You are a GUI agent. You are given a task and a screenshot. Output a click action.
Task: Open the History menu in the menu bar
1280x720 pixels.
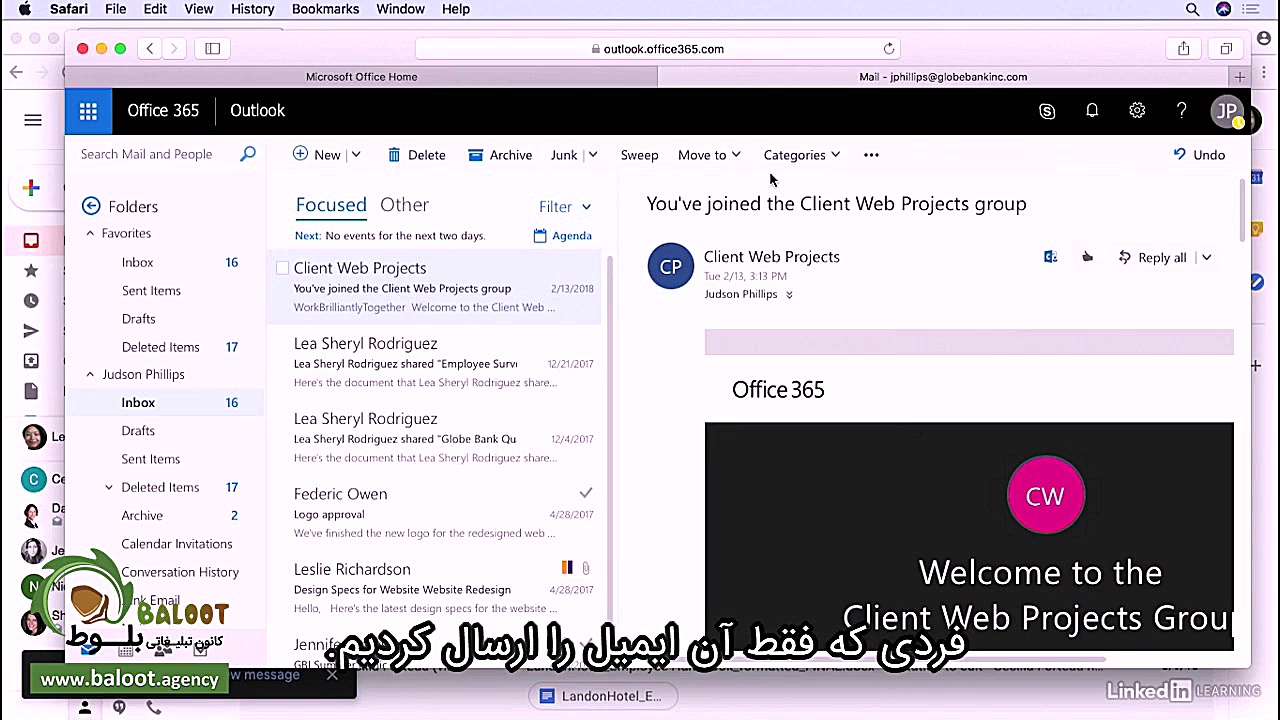click(x=253, y=9)
